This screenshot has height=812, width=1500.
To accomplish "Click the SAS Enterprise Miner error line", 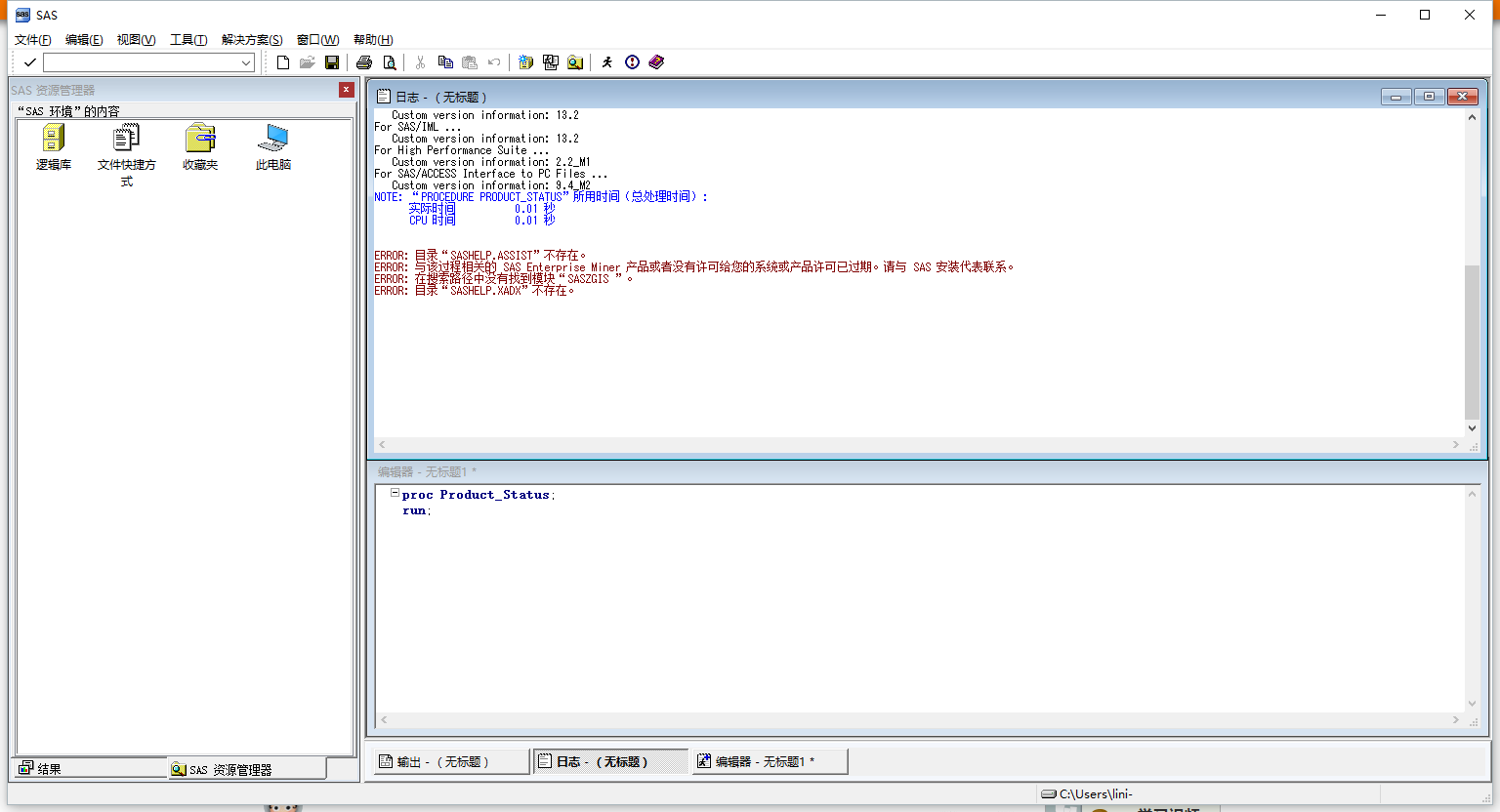I will point(694,267).
